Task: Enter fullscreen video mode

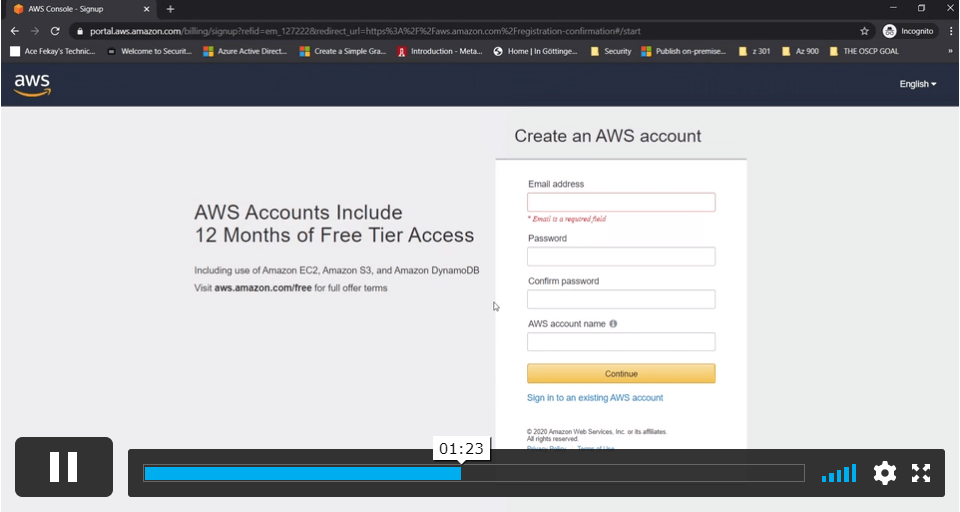Action: (x=921, y=473)
